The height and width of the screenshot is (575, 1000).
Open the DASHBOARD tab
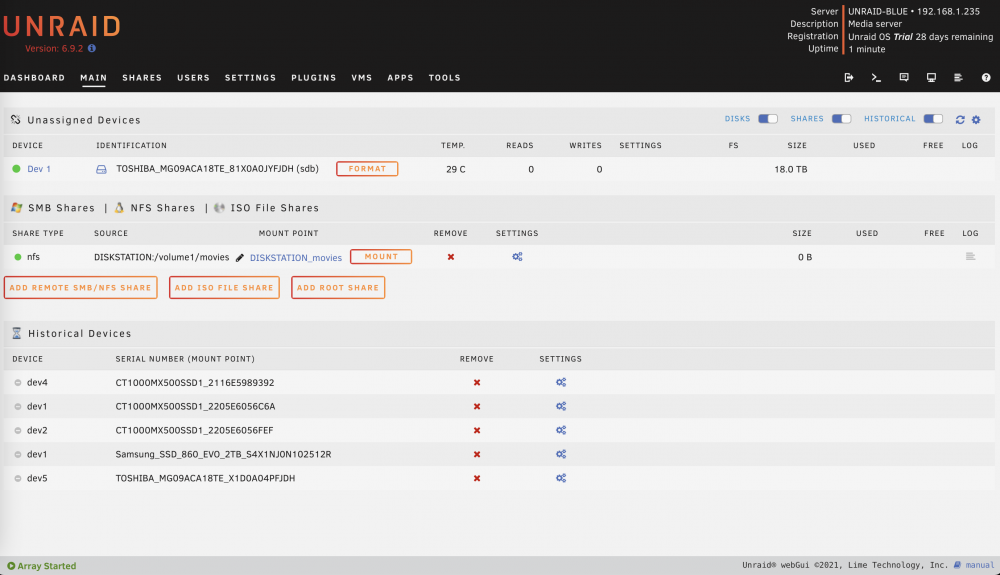[34, 78]
